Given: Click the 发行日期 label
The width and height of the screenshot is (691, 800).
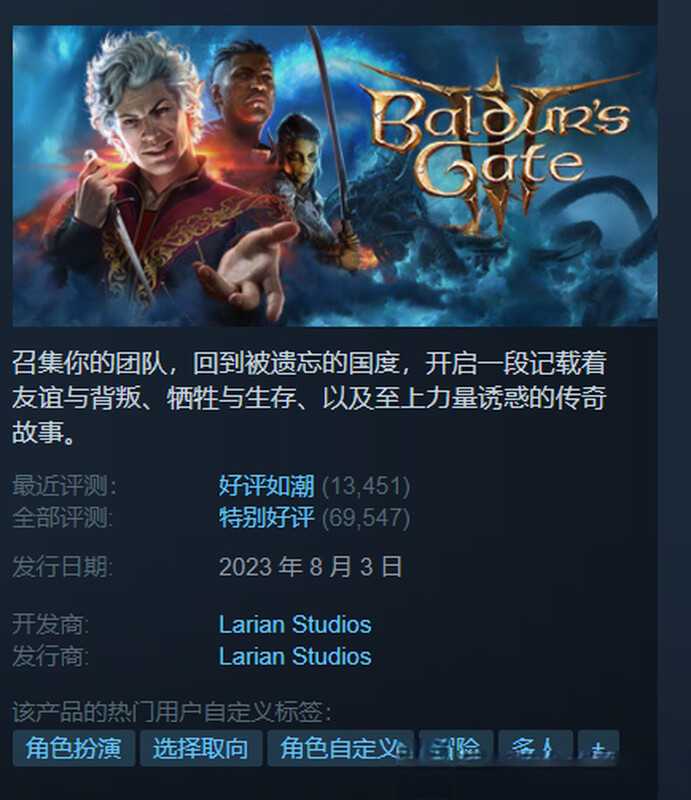Looking at the screenshot, I should (63, 567).
